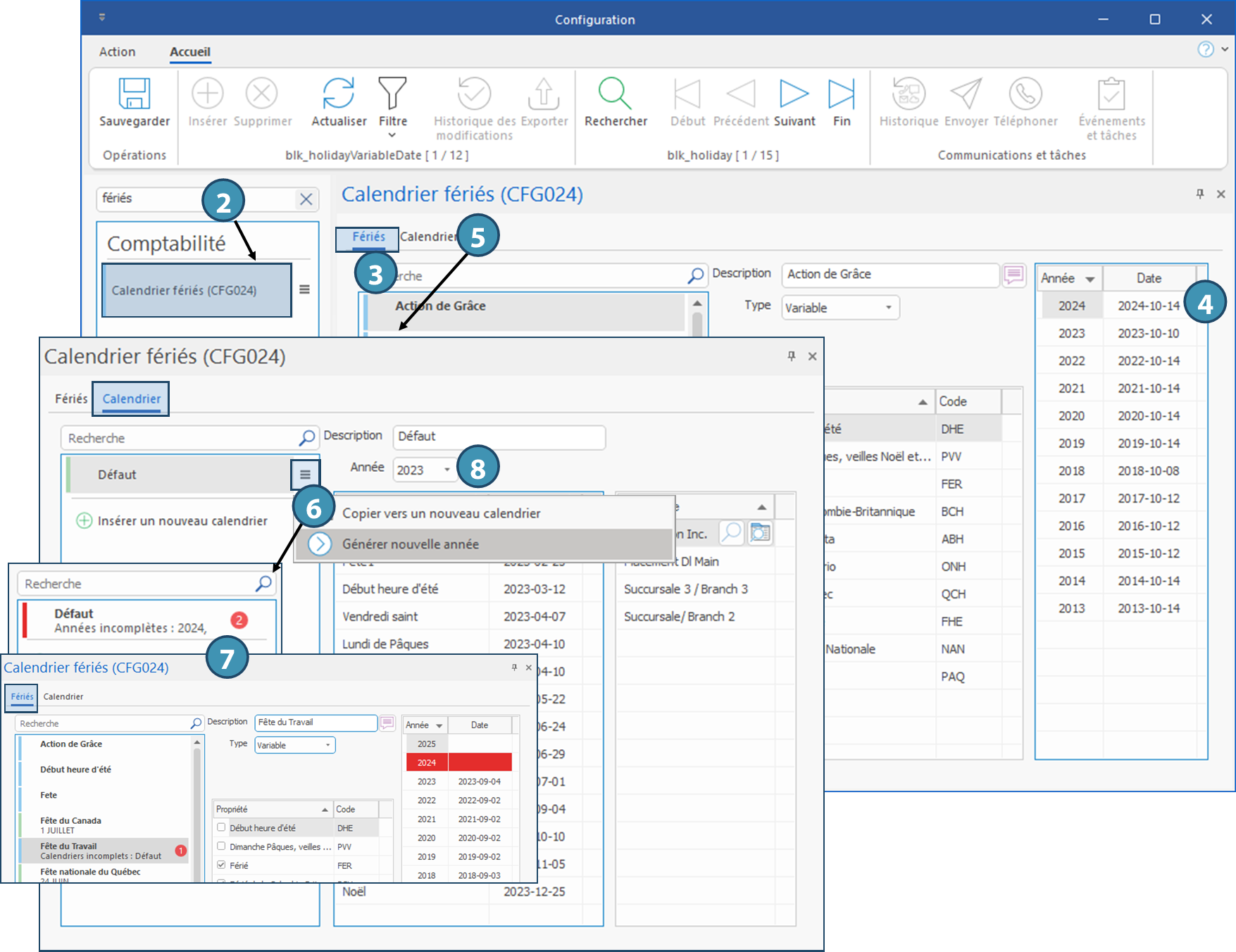Clear the fériés search box
The image size is (1236, 952).
(306, 199)
